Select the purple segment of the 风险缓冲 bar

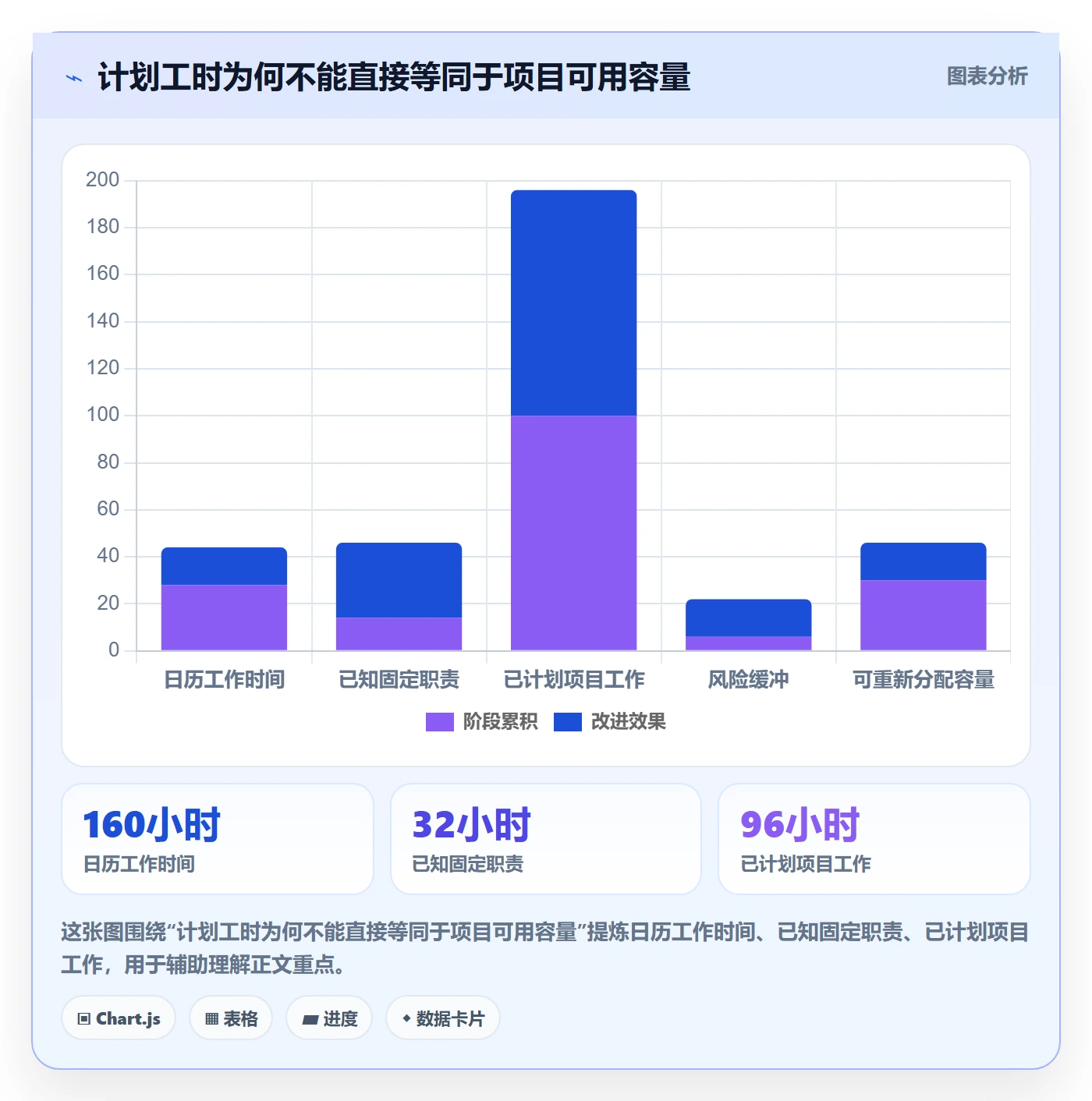point(748,643)
